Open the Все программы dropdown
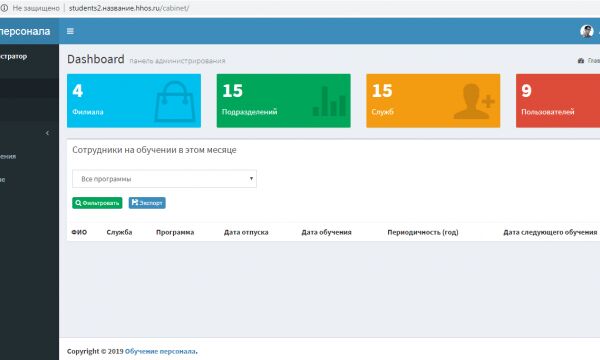This screenshot has height=360, width=600. 165,179
